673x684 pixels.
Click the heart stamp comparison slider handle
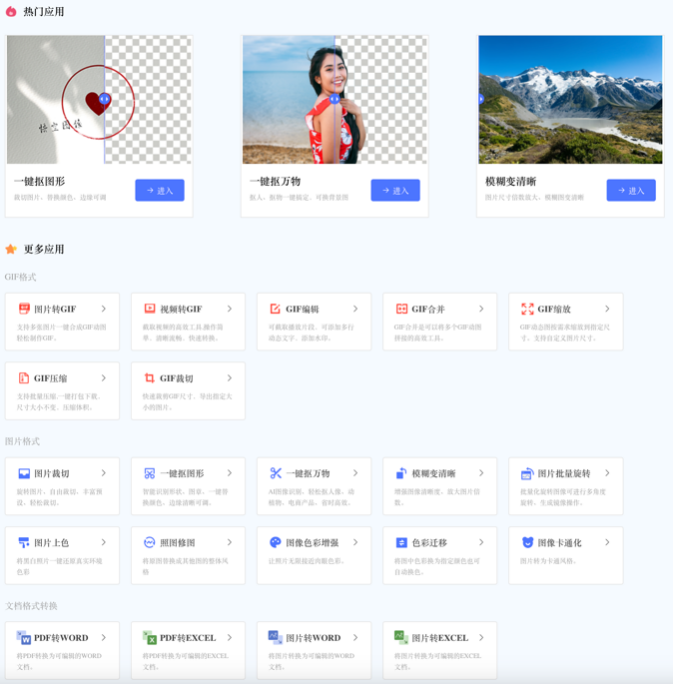104,99
